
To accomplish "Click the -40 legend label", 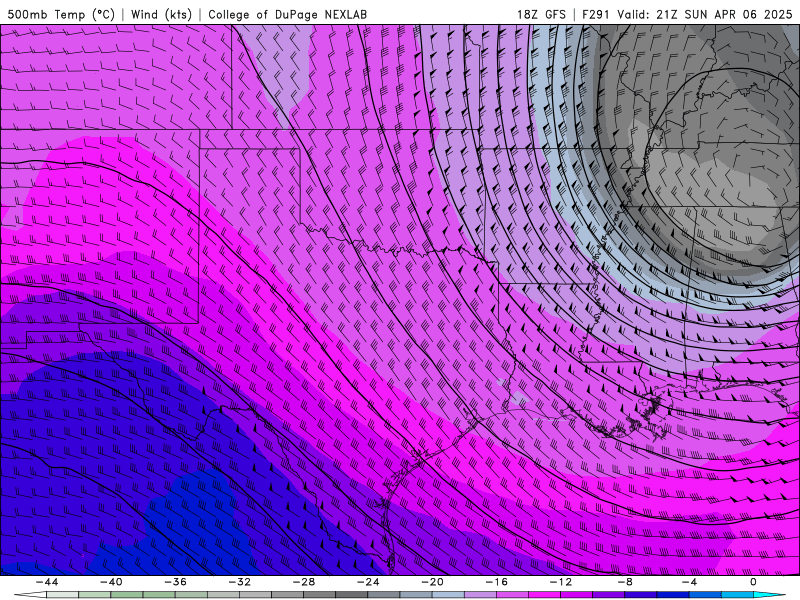I will [111, 582].
